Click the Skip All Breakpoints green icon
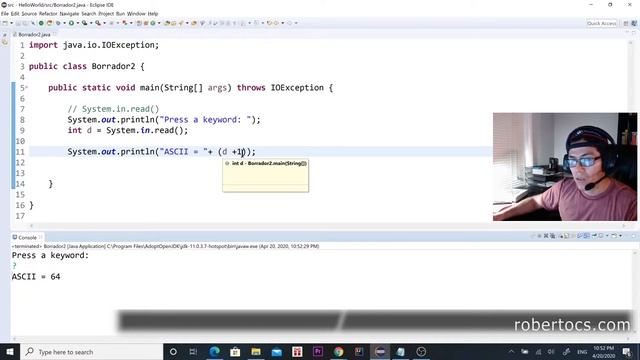 click(41, 23)
